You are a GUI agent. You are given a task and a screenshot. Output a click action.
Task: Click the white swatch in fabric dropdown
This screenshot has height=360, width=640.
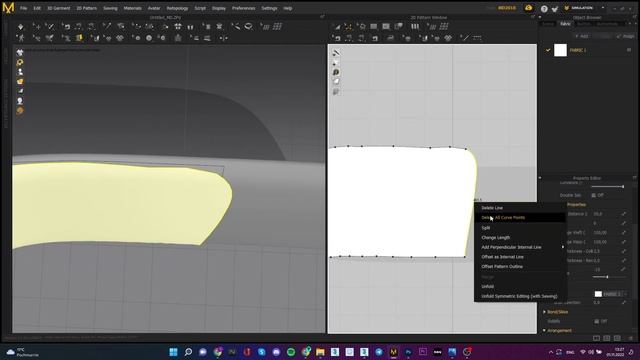598,294
